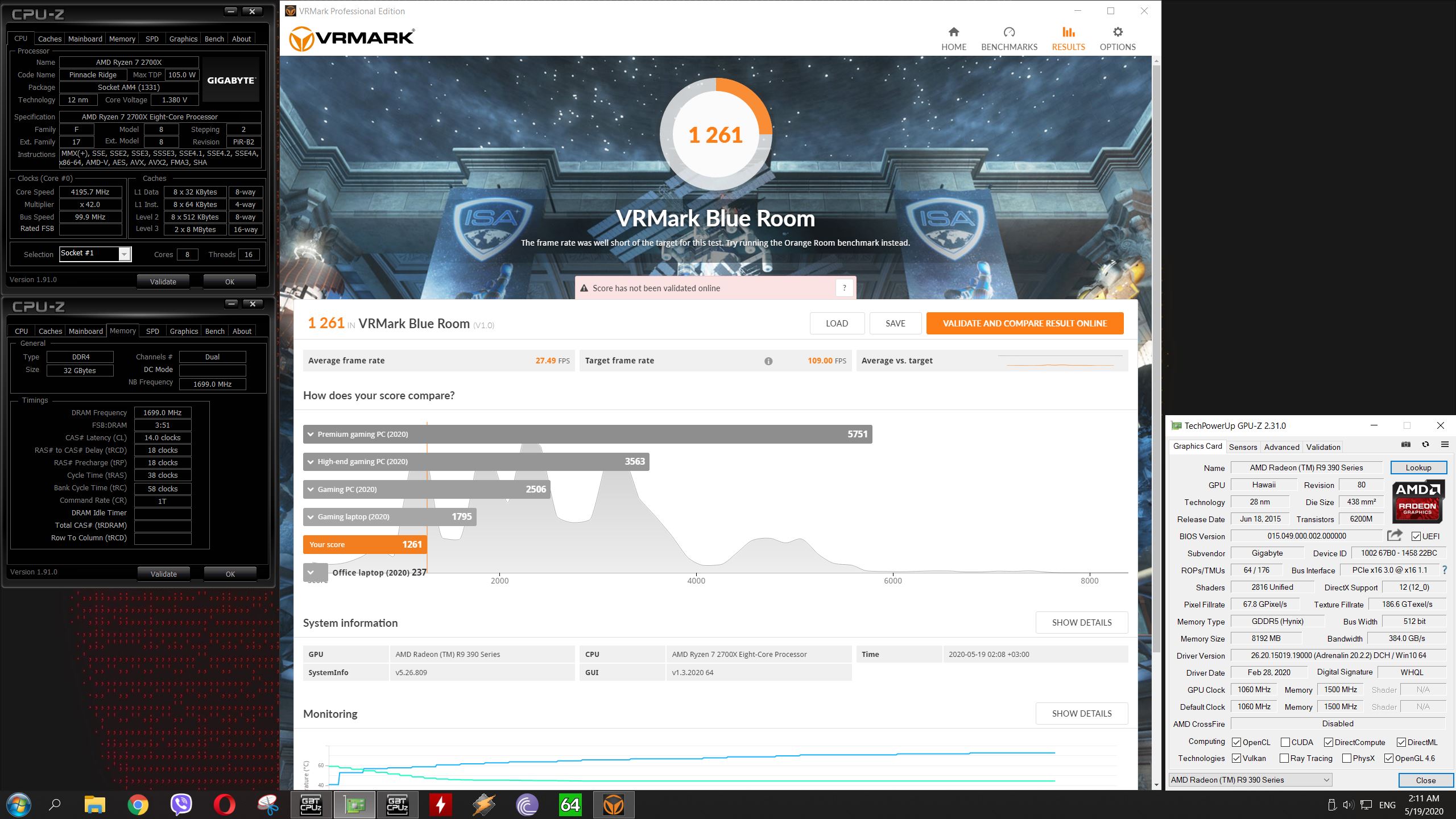
Task: Show details for System information
Action: [x=1082, y=622]
